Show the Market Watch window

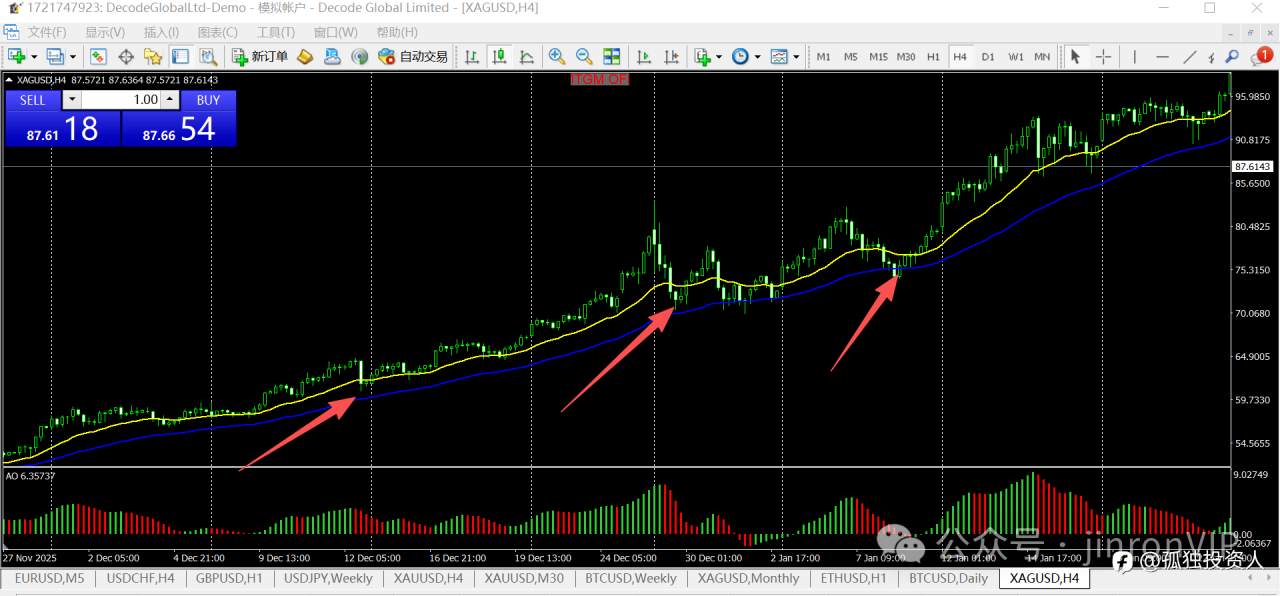(98, 57)
